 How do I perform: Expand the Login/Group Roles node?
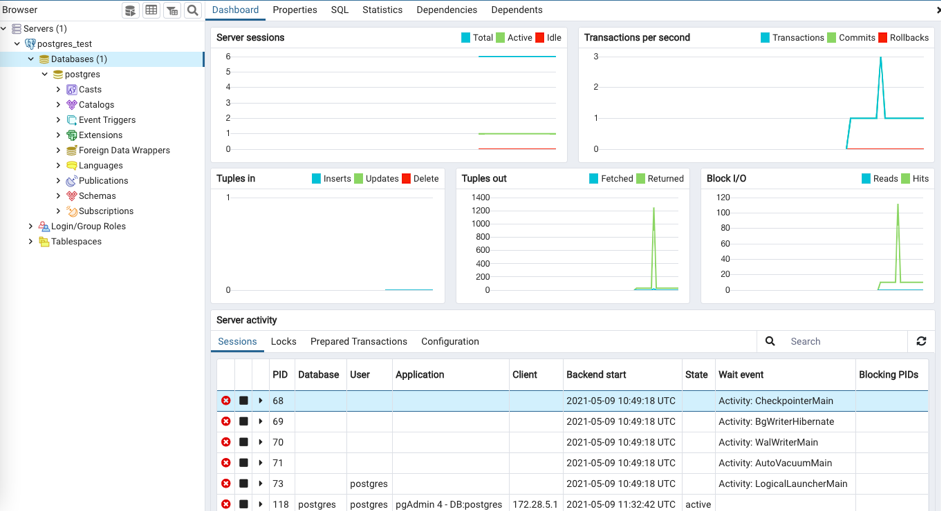click(31, 226)
